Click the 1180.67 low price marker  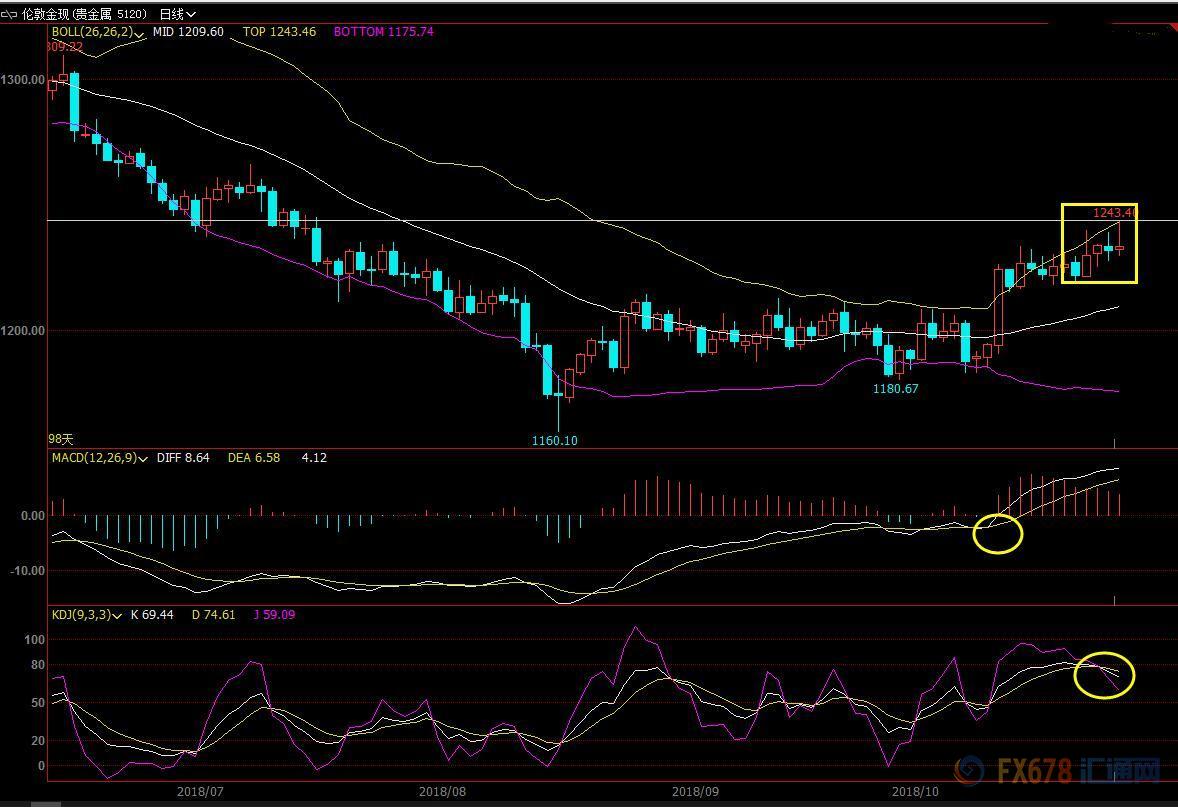(895, 389)
